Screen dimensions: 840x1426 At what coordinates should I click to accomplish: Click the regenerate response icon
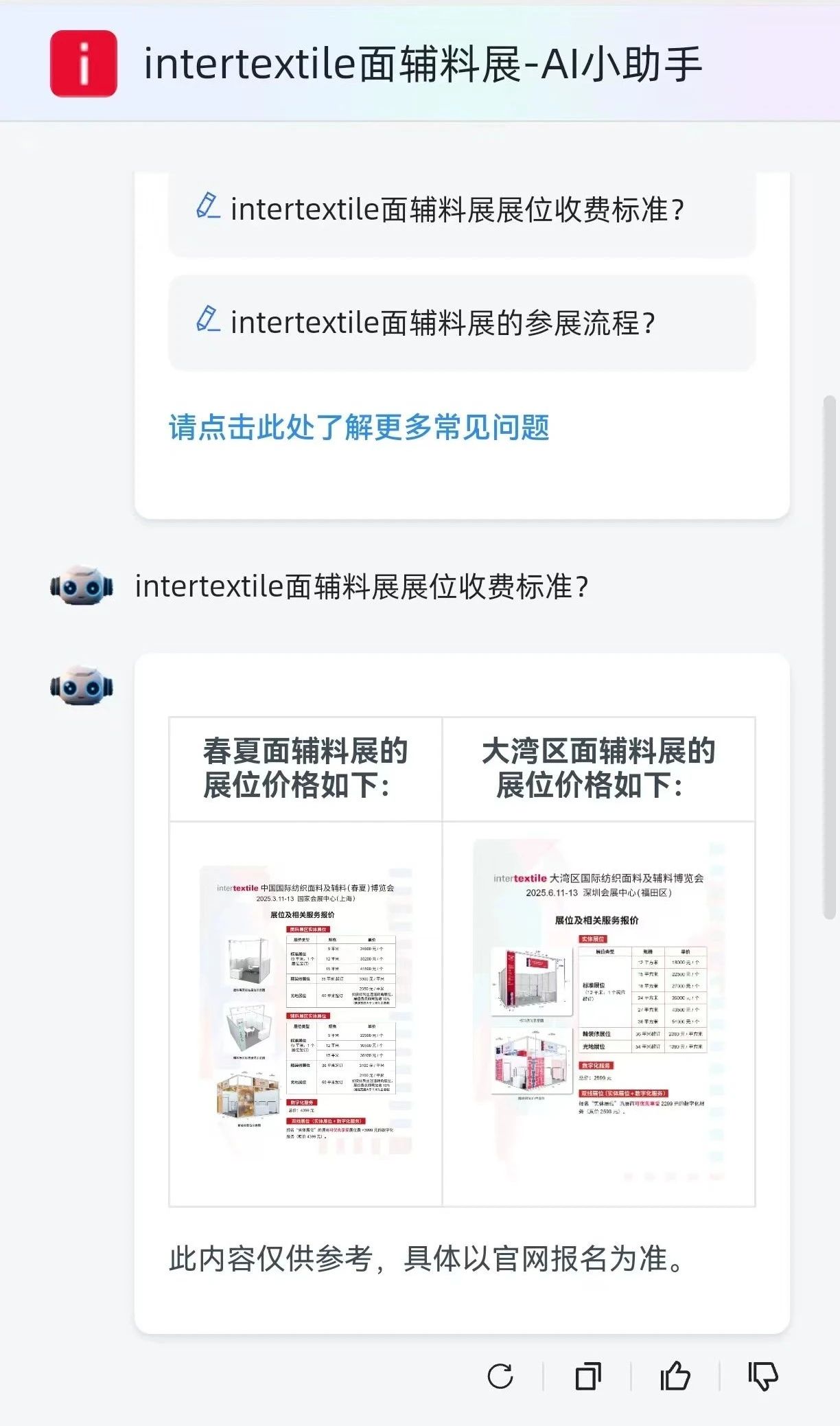pos(500,1377)
